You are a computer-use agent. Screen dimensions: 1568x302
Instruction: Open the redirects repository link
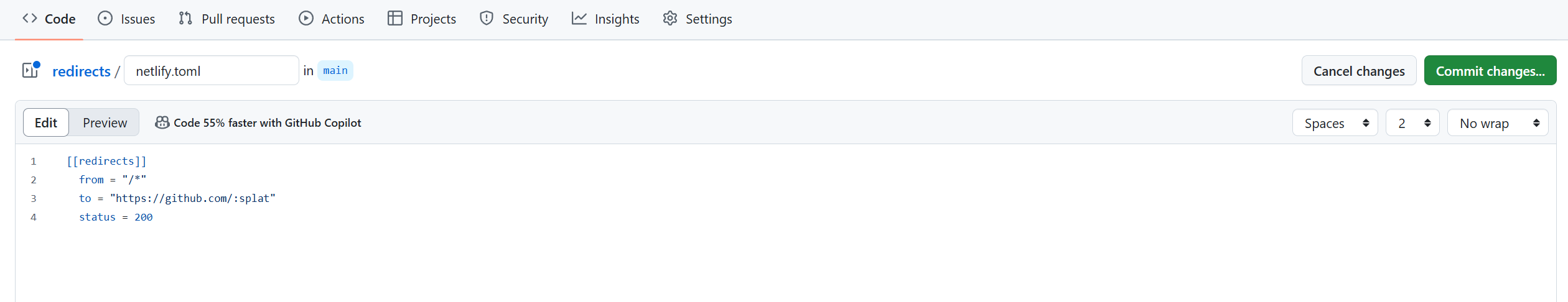pos(82,71)
